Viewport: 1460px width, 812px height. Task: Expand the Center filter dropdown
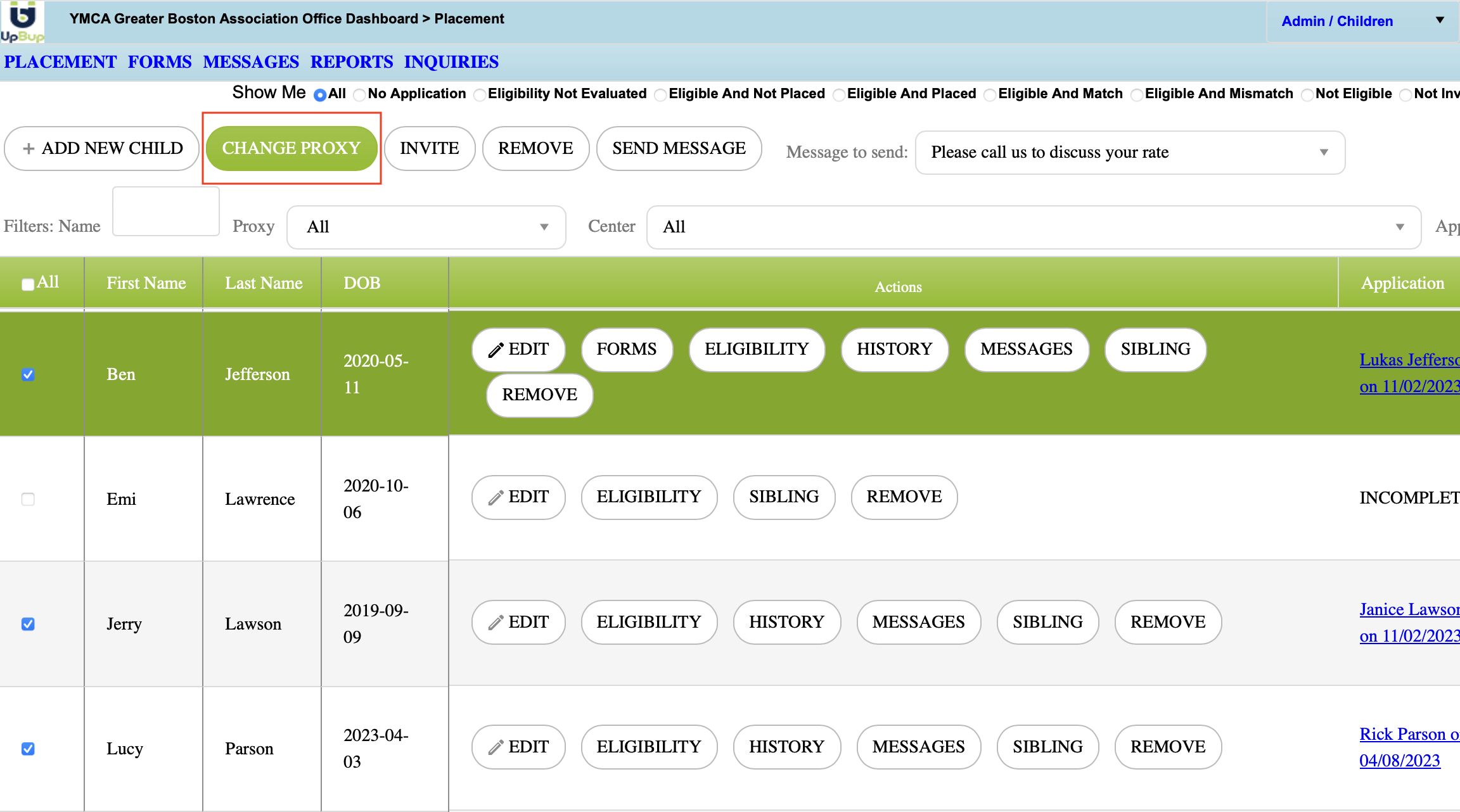pyautogui.click(x=1033, y=227)
